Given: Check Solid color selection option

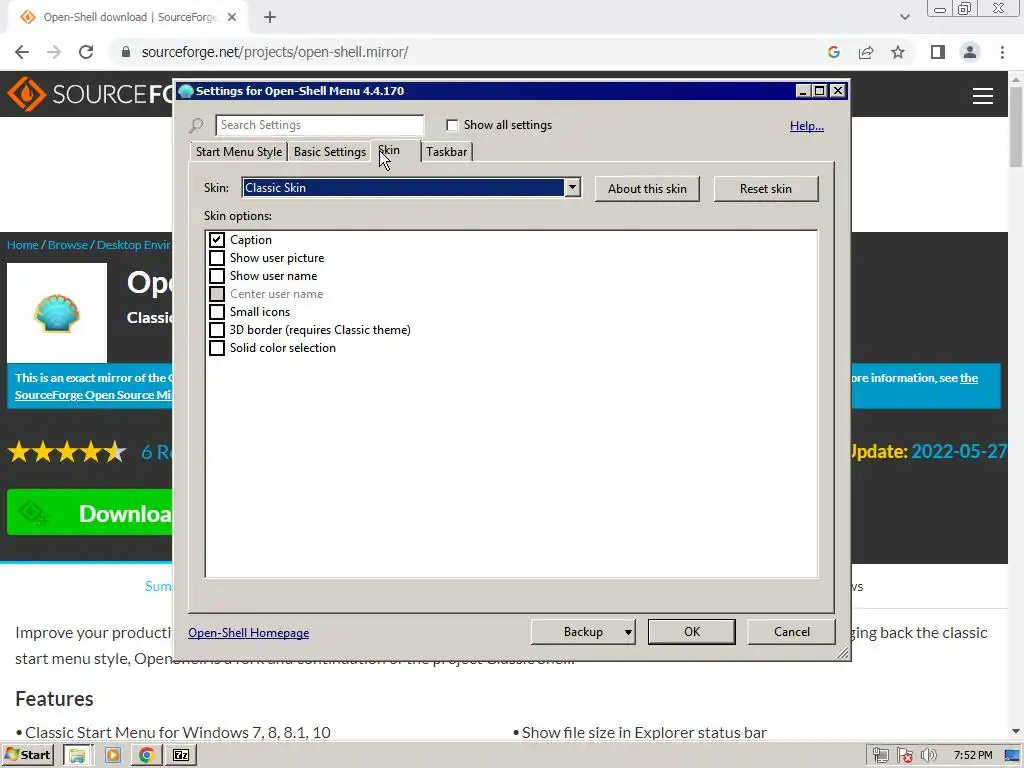Looking at the screenshot, I should [x=217, y=347].
